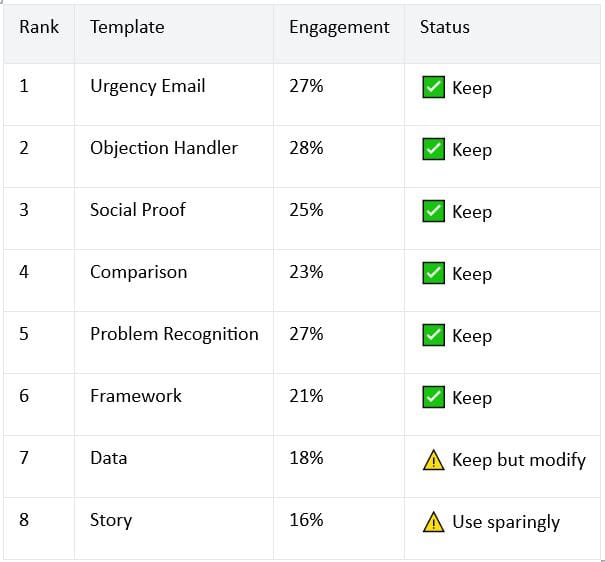Click the green checkmark for Urgency Email
605x562 pixels.
(x=433, y=87)
